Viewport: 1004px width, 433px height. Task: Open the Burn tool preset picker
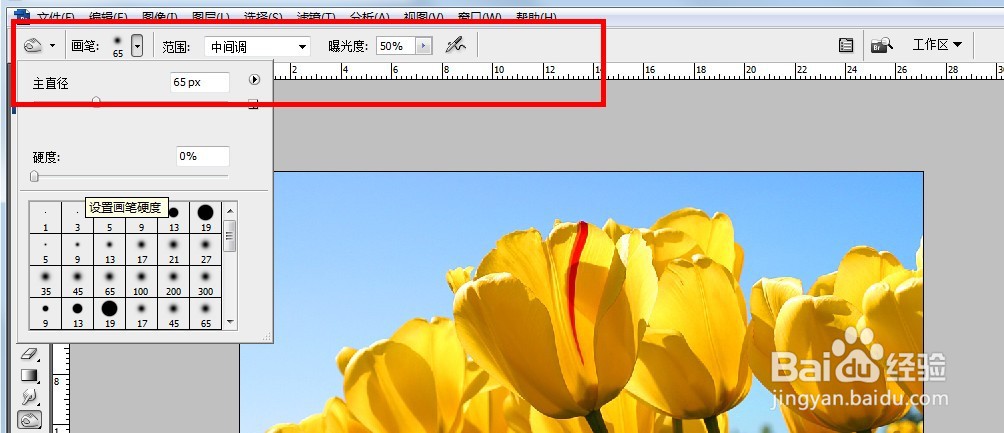coord(39,45)
